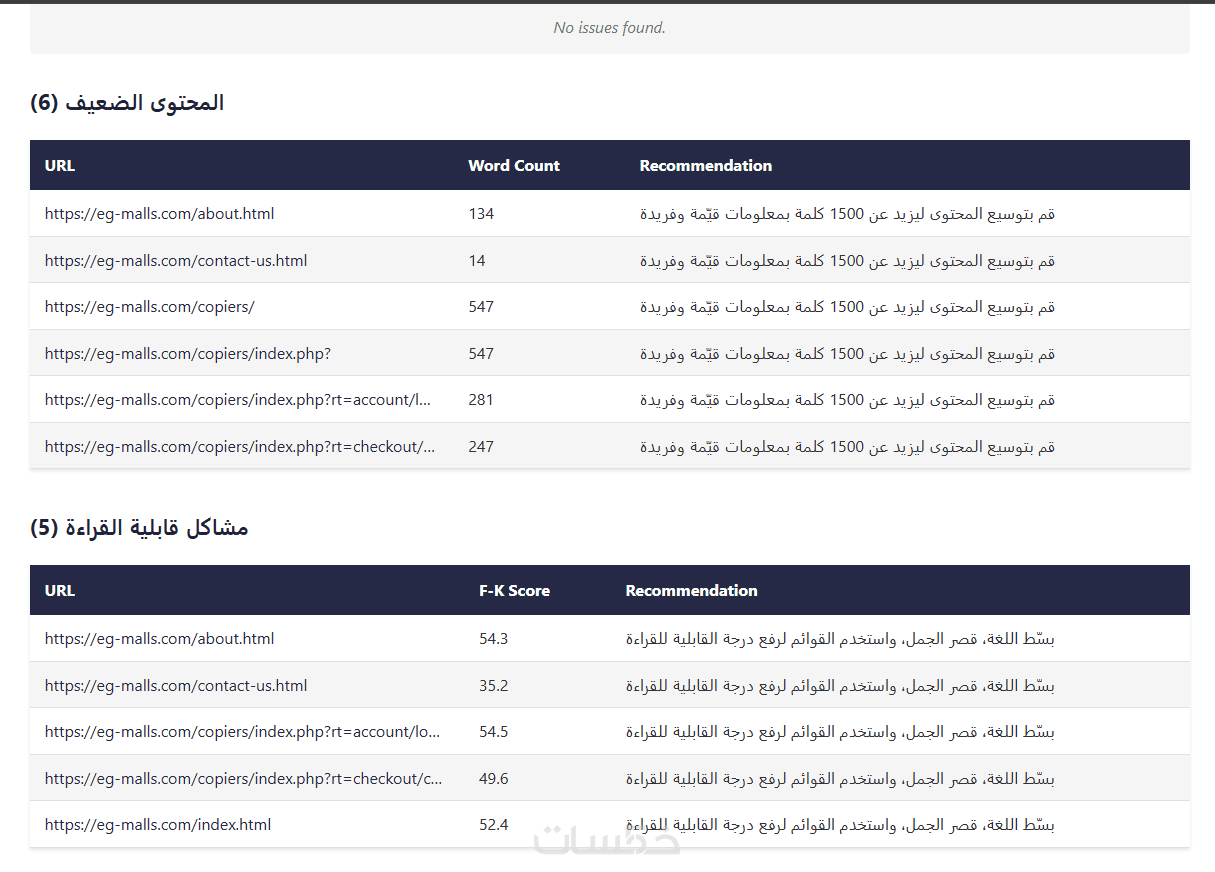Click rt=checkout URL with word count 247
1215x872 pixels.
(240, 447)
